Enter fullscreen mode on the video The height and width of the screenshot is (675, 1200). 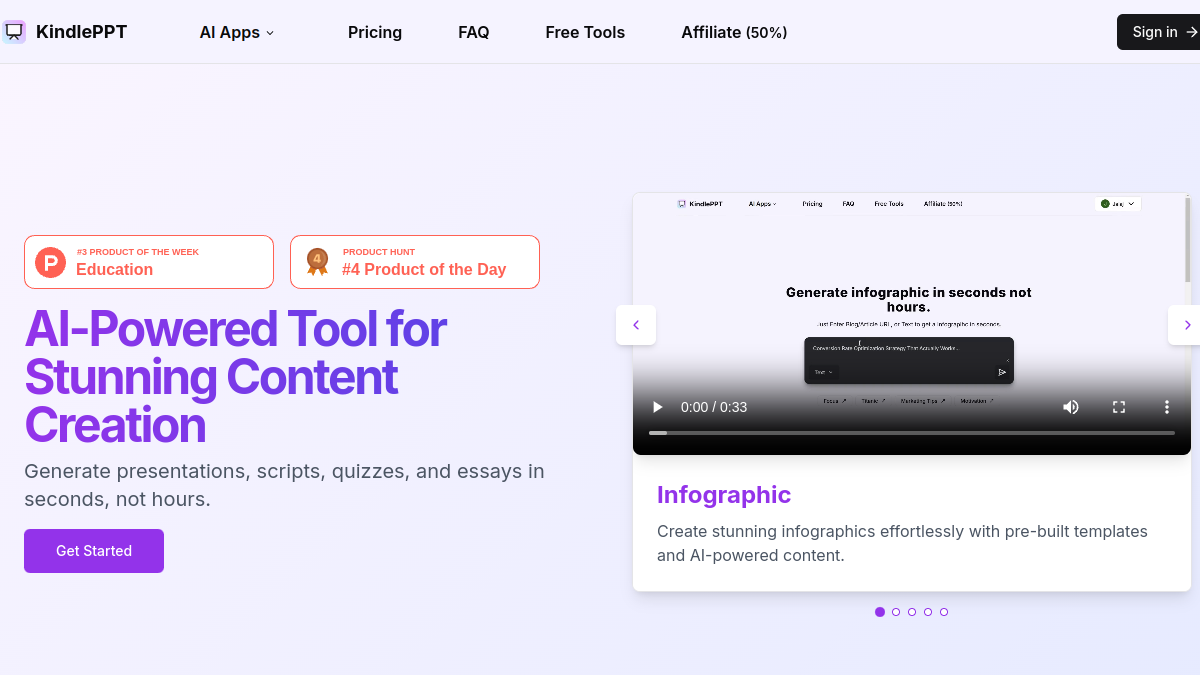click(x=1119, y=407)
